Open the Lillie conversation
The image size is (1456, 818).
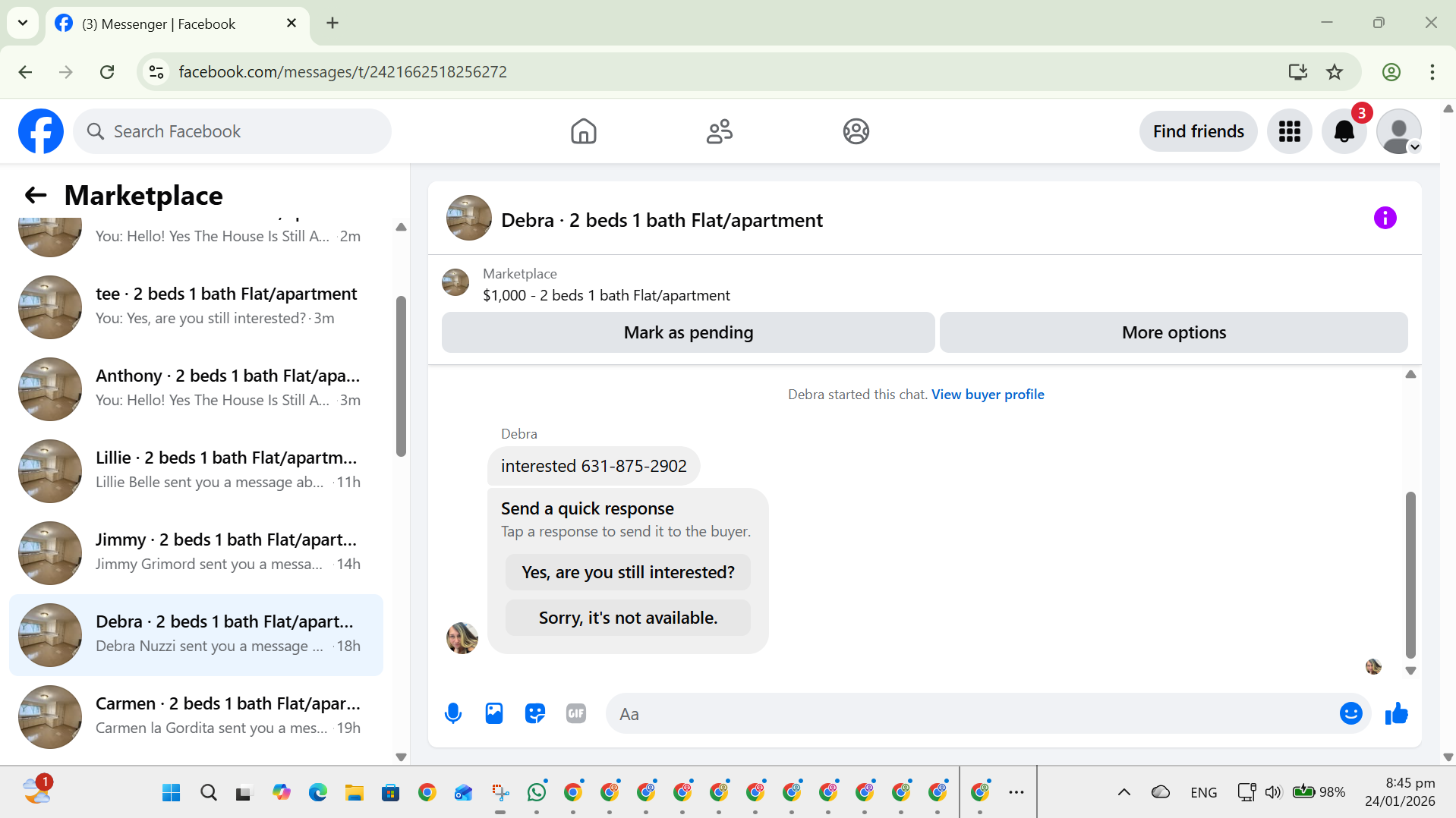click(x=196, y=470)
